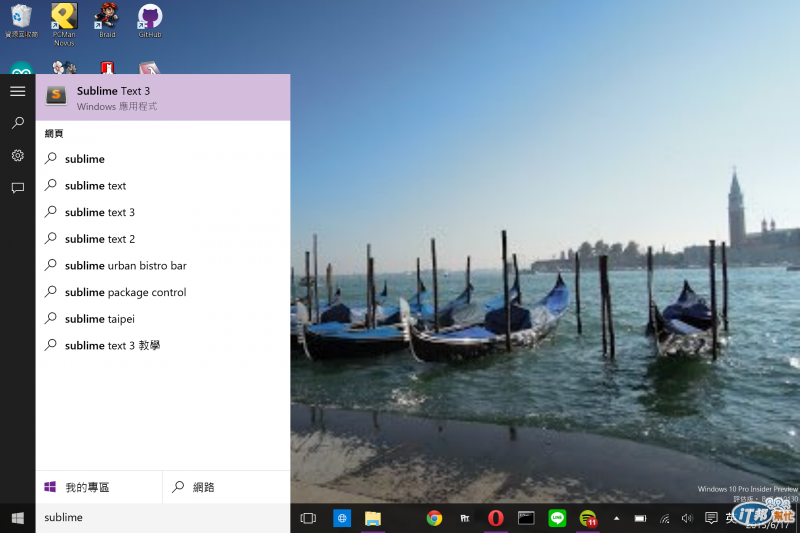Open Task View on the taskbar

308,518
